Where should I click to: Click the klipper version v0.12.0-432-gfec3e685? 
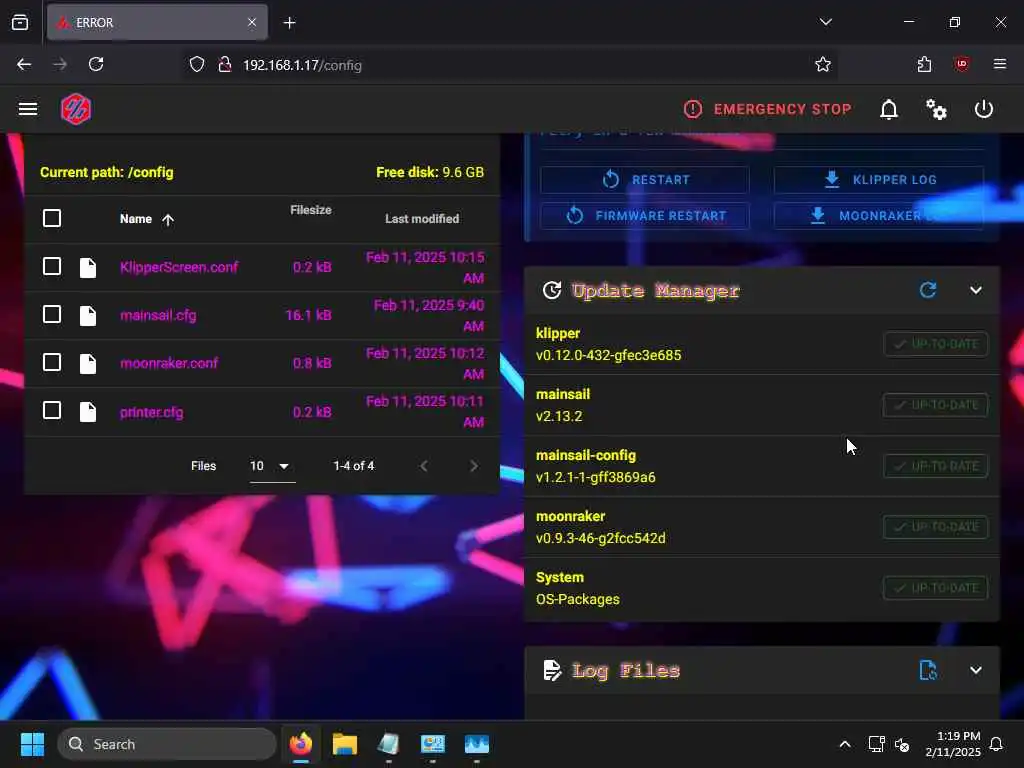[609, 355]
